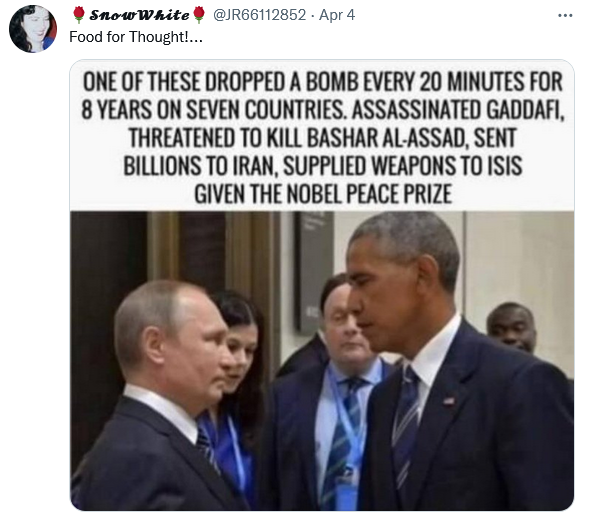This screenshot has width=590, height=524.
Task: Click the 'ASSASSINATED GADDAFI' words in the meme
Action: pos(458,110)
